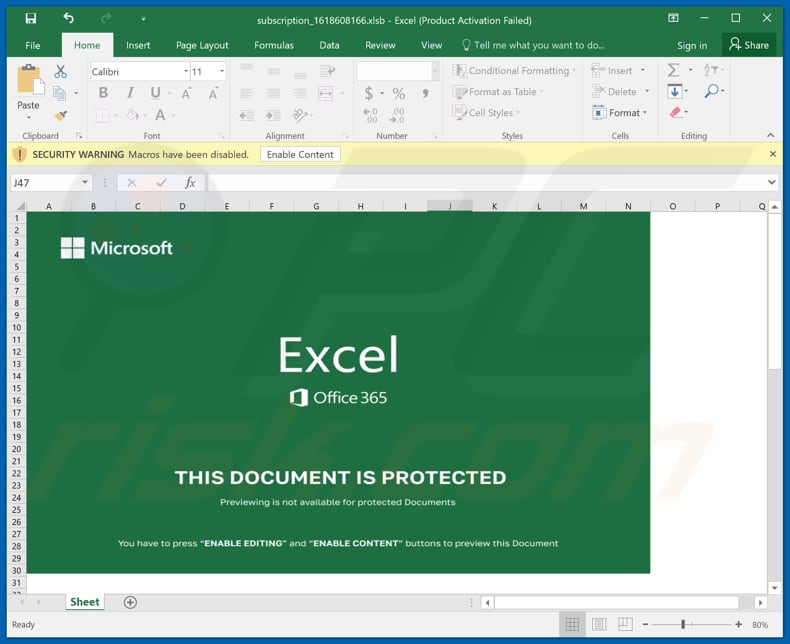Select the Sheet tab
This screenshot has height=644, width=790.
pos(85,602)
